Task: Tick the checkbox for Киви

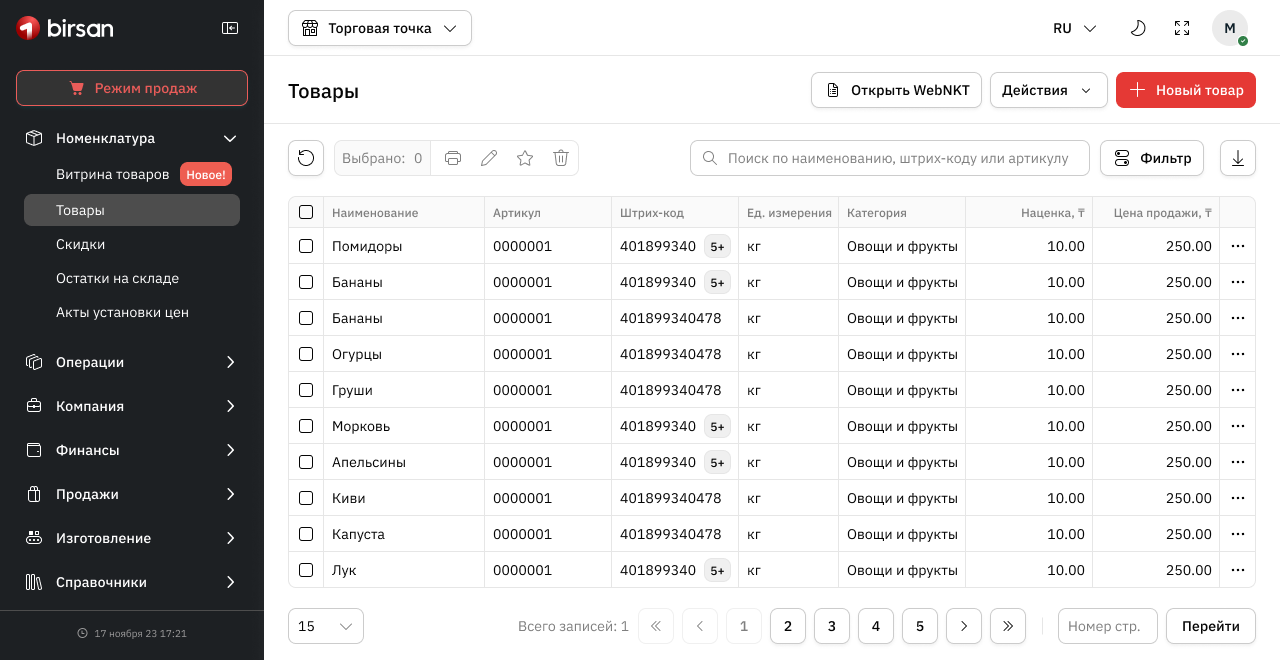Action: pyautogui.click(x=306, y=498)
